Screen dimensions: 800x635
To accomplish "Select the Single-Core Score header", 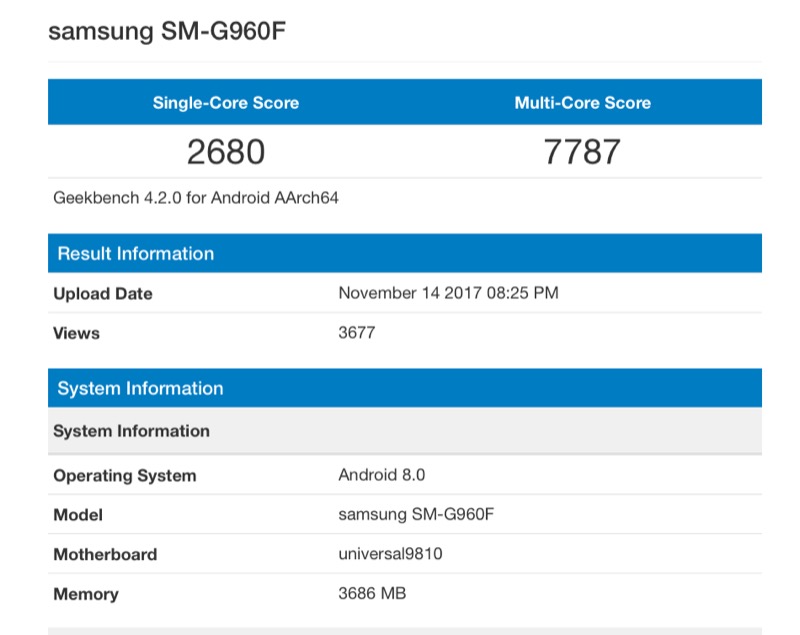I will point(225,103).
